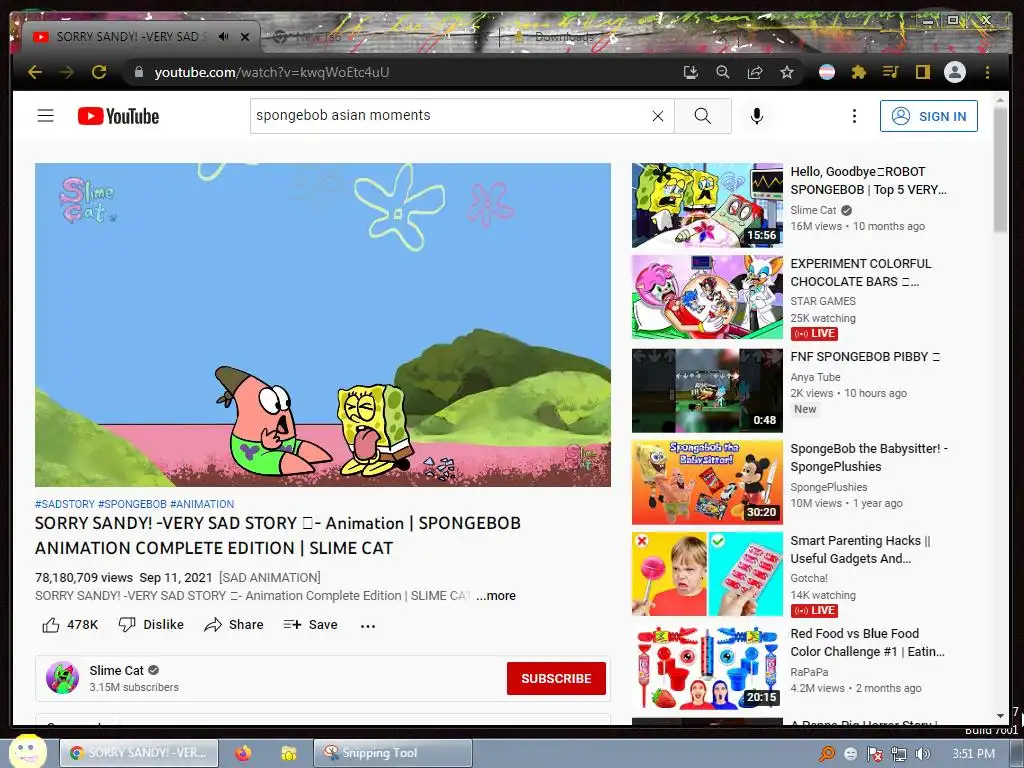Open the install/download page icon in address bar

pos(690,72)
